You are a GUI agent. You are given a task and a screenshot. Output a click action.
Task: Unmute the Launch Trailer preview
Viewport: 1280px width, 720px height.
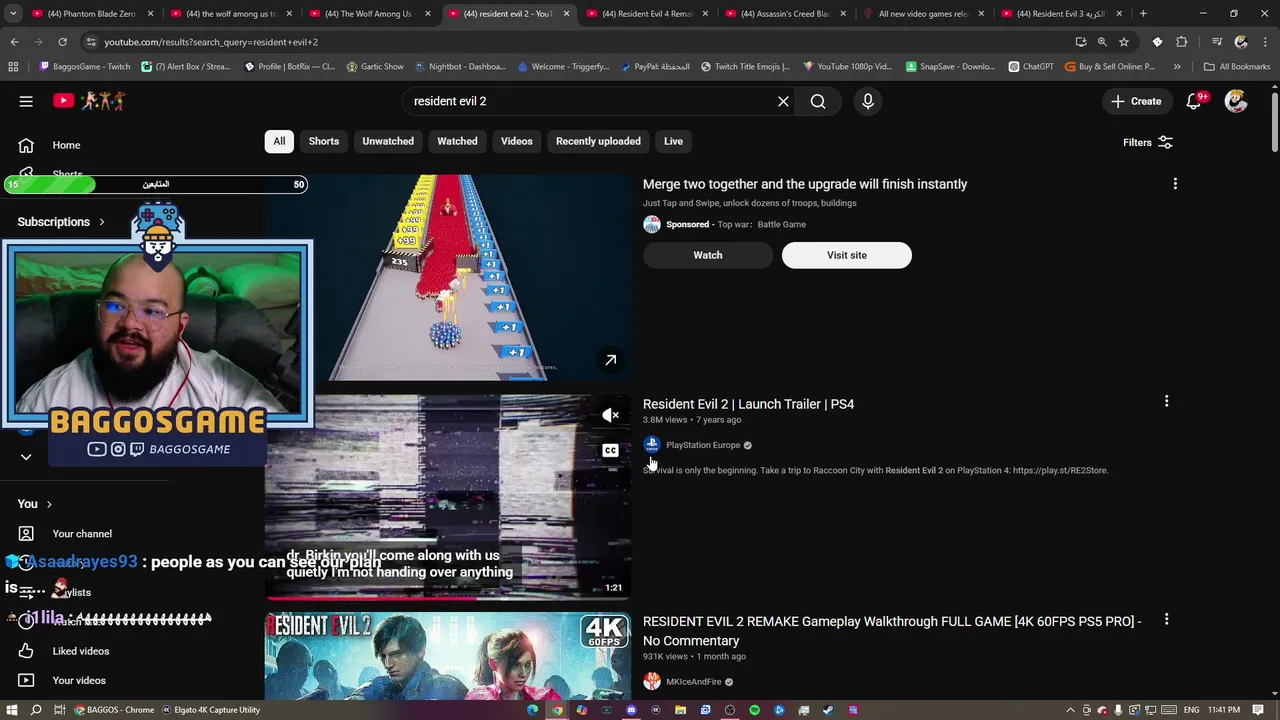pyautogui.click(x=610, y=415)
